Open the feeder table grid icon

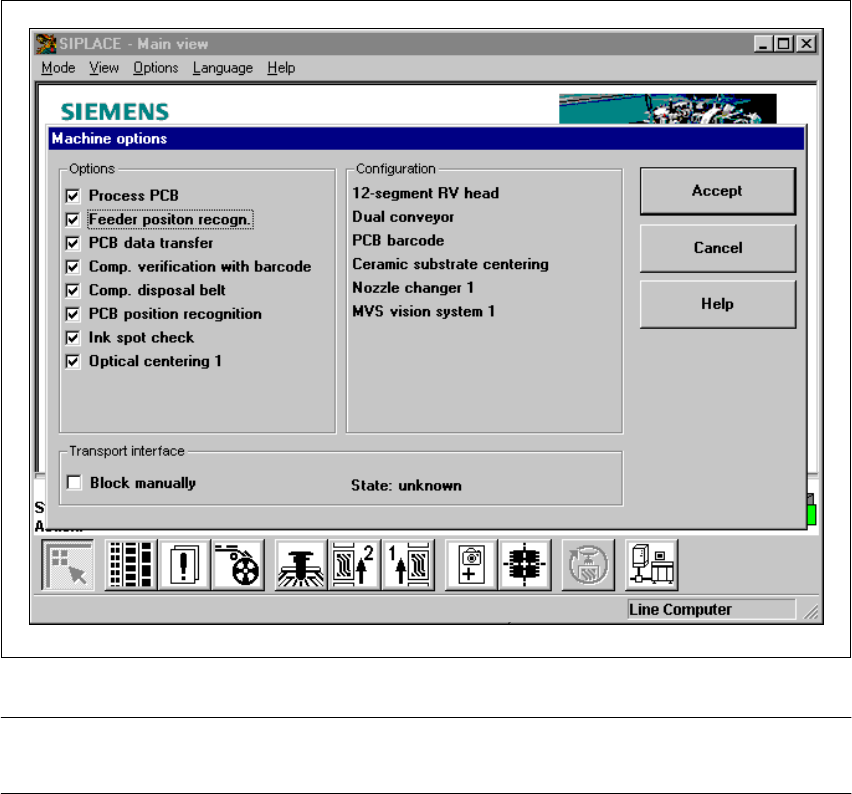130,565
